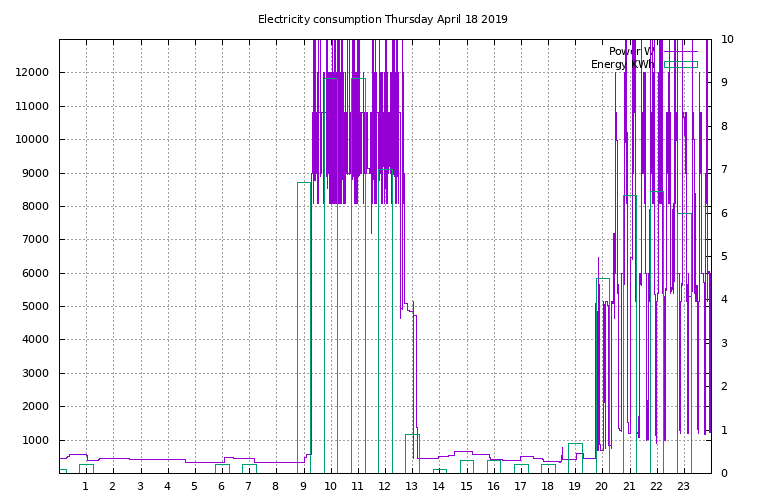Click the right axis label 1

(724, 430)
